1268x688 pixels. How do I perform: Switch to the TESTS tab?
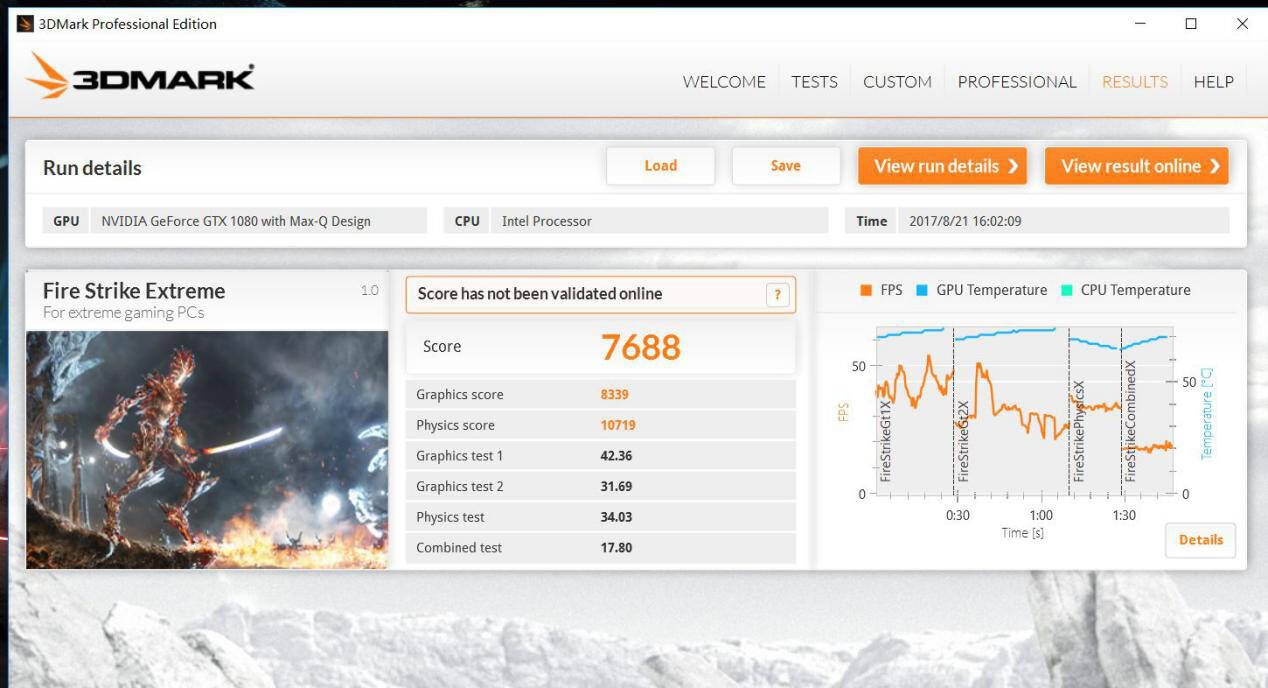tap(814, 82)
